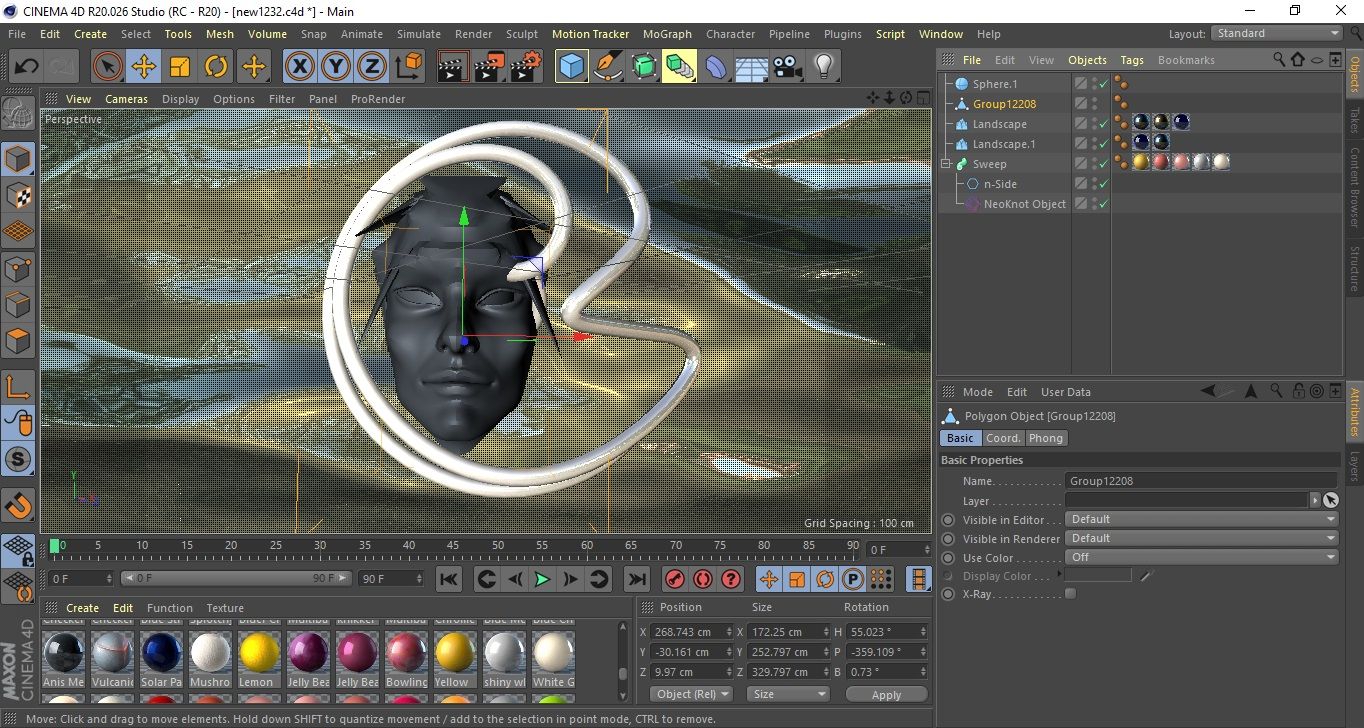Open Edit Render Settings gear clapperboard
This screenshot has height=728, width=1364.
point(526,67)
